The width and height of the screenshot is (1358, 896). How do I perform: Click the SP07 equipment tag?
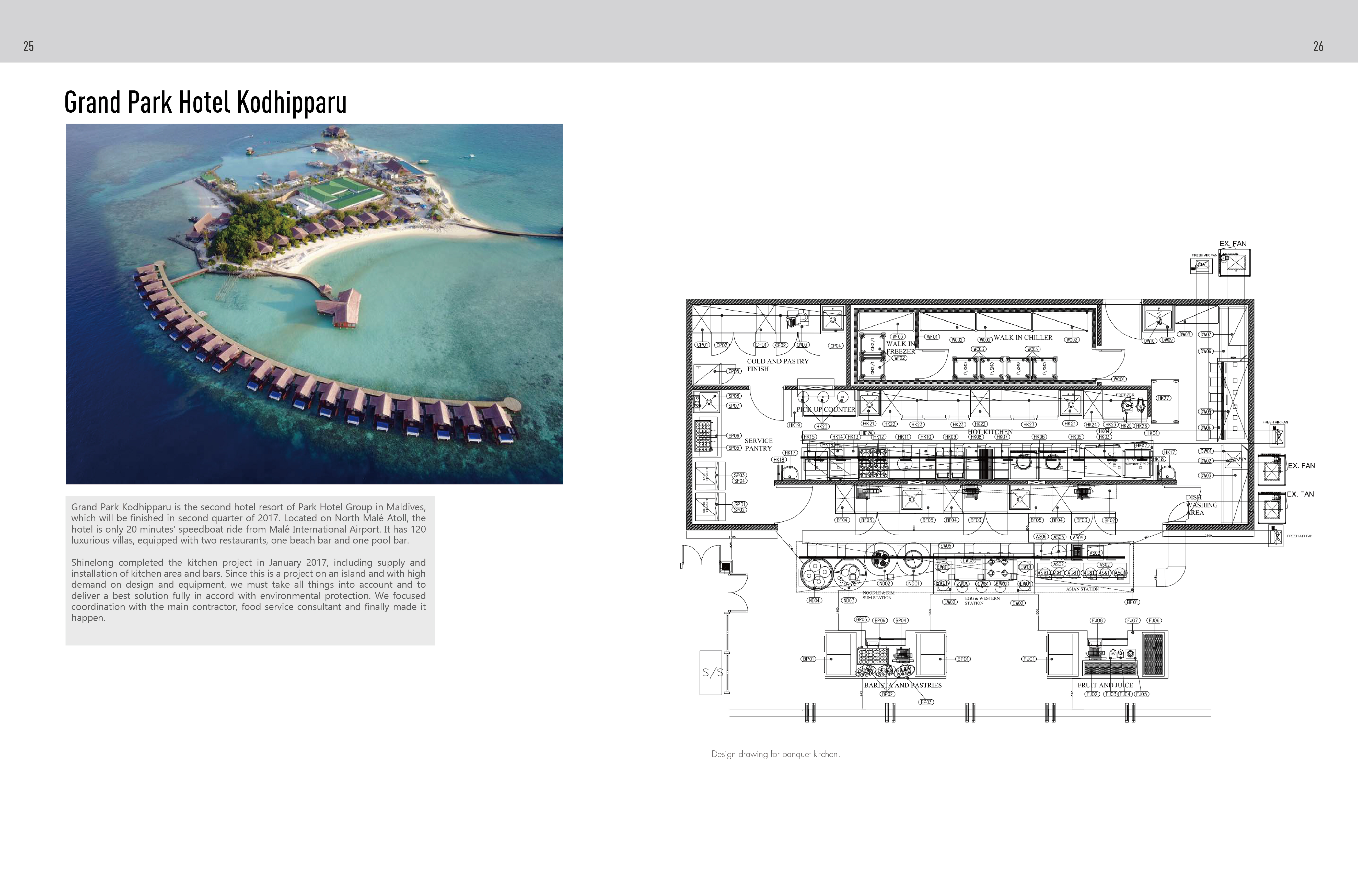pos(734,406)
